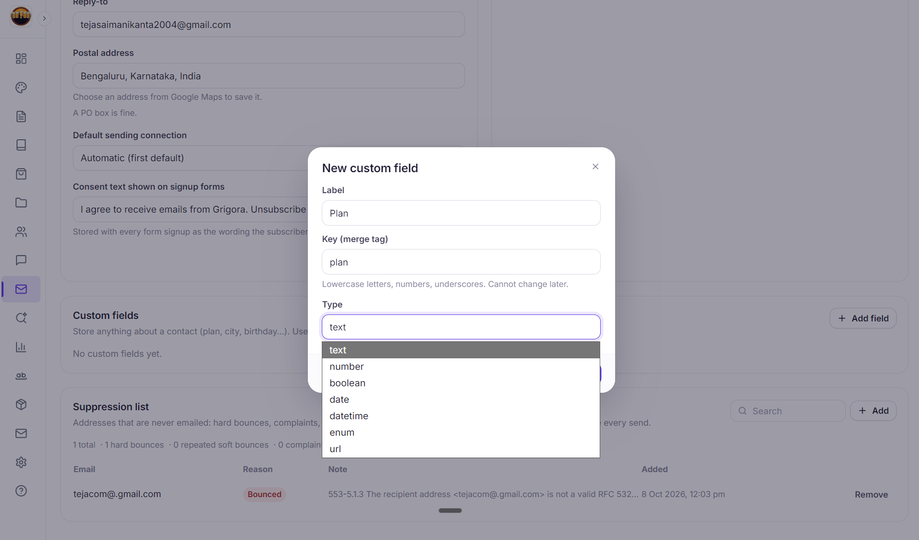Click the Suppression list section heading
The image size is (919, 540).
[x=111, y=407]
